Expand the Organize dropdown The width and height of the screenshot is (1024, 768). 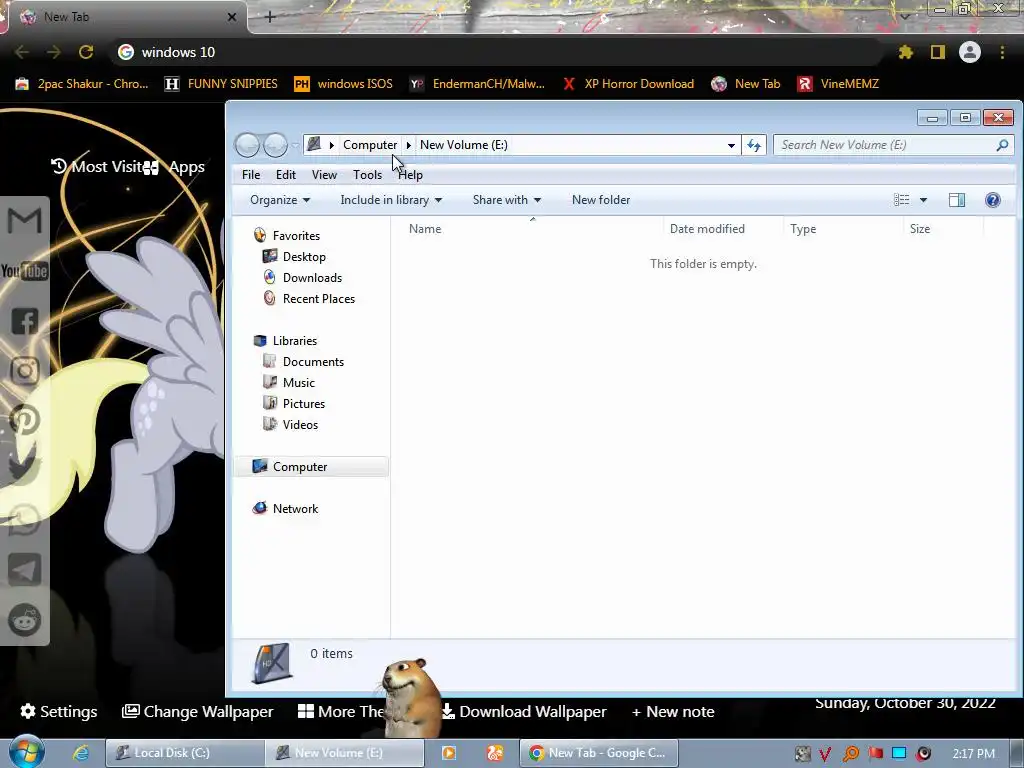[280, 200]
